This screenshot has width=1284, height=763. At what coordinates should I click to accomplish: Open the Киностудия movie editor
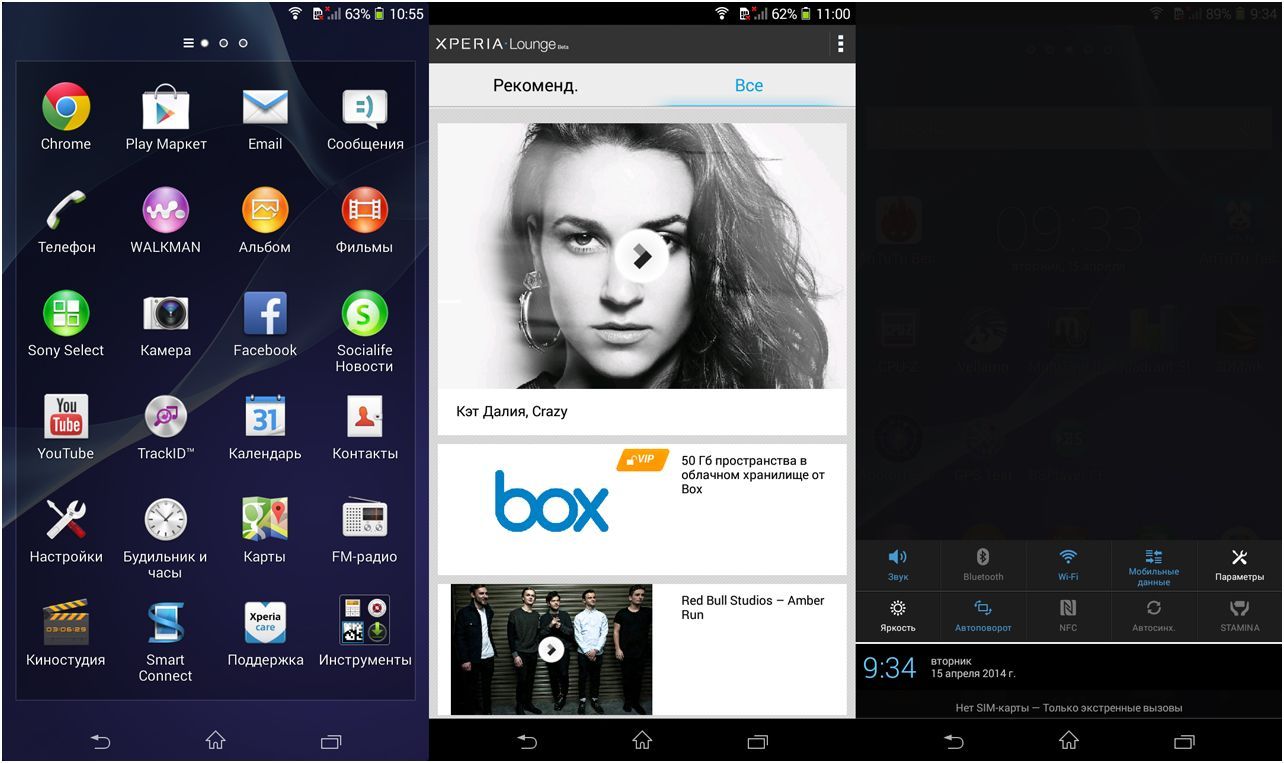[65, 624]
